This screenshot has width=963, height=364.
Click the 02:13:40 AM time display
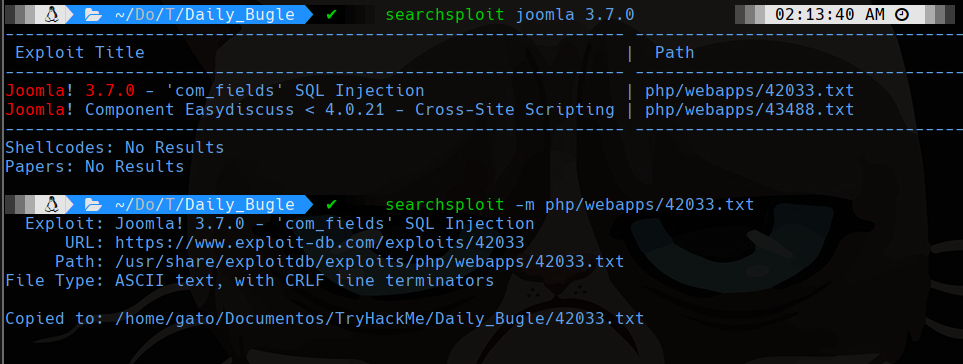830,15
